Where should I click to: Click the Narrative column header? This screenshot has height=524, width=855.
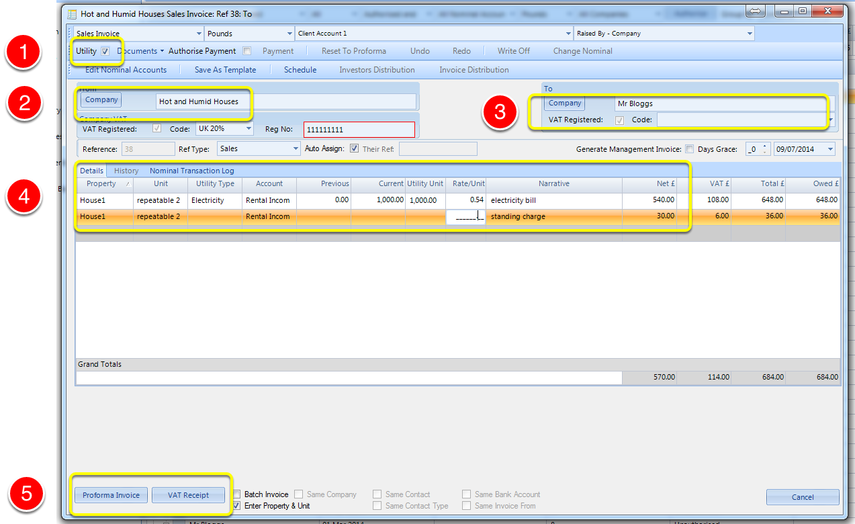click(x=554, y=184)
